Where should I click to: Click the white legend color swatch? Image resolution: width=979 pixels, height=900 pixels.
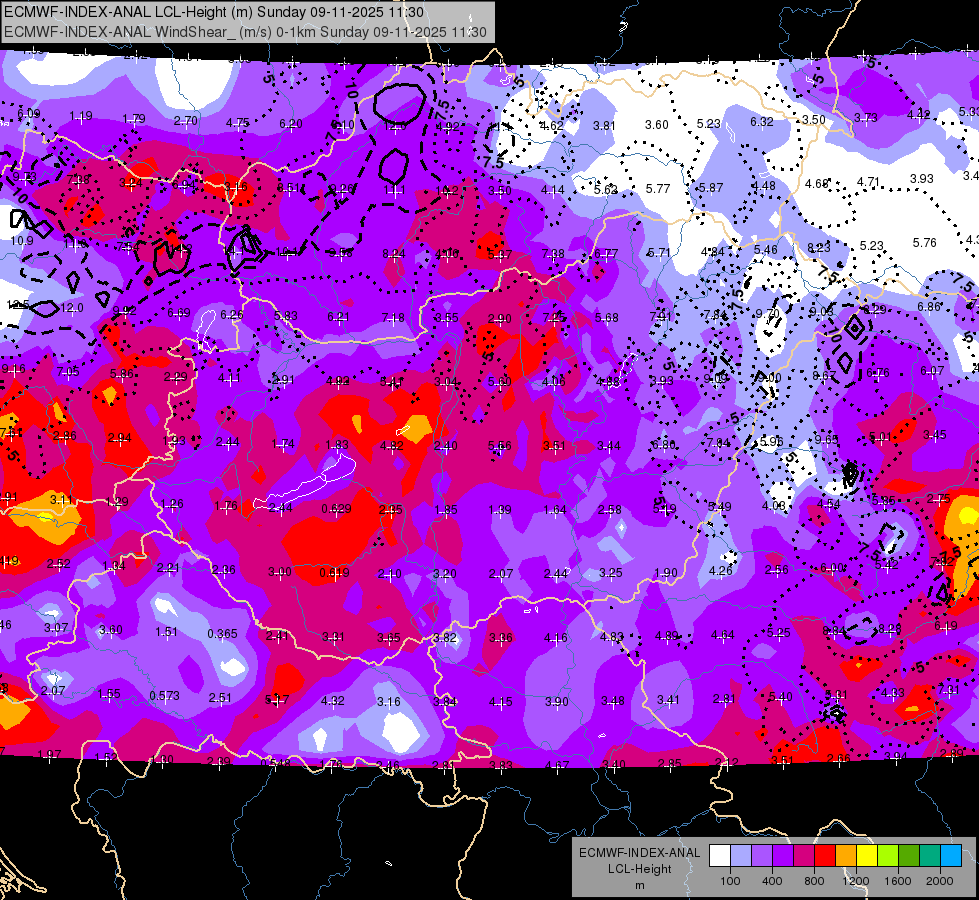pyautogui.click(x=720, y=856)
